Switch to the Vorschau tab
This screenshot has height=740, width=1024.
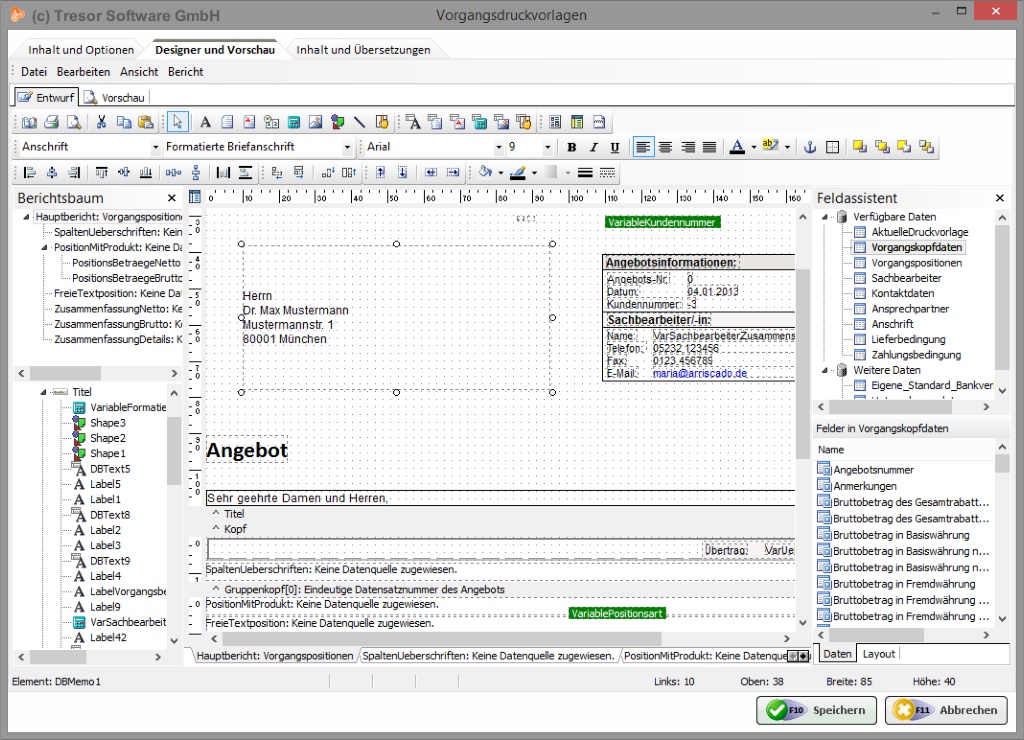click(x=115, y=97)
